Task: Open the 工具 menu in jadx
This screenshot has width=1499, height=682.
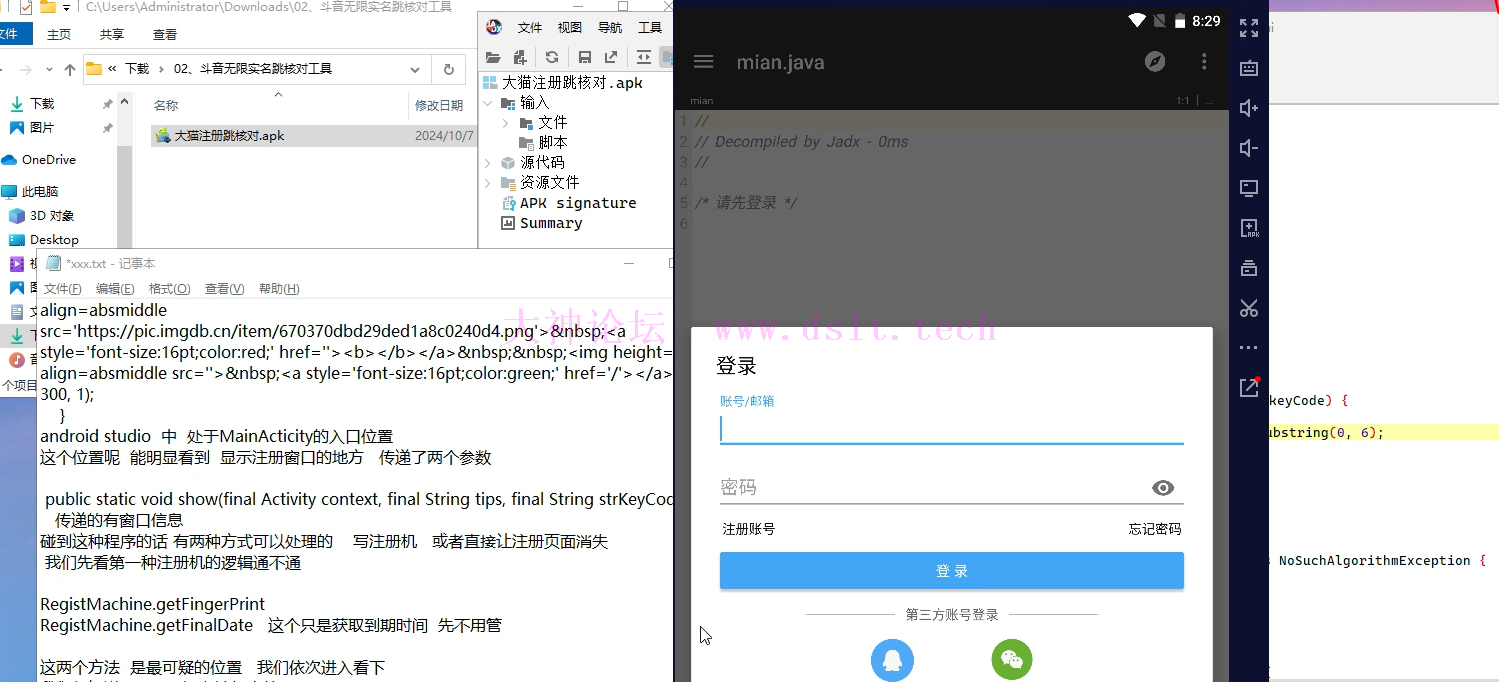Action: (650, 28)
